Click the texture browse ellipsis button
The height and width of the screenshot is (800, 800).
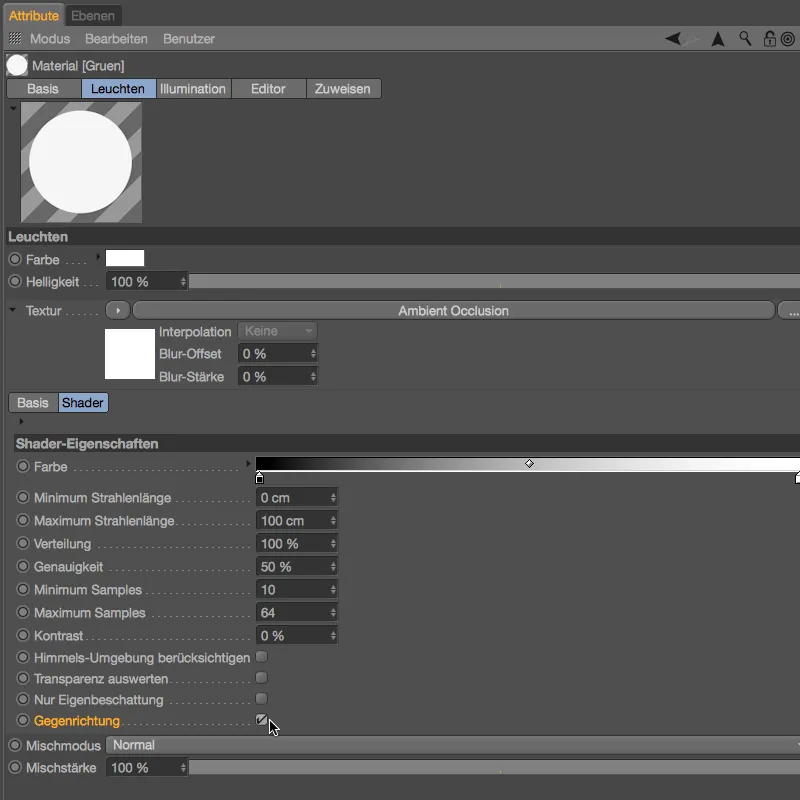click(790, 310)
